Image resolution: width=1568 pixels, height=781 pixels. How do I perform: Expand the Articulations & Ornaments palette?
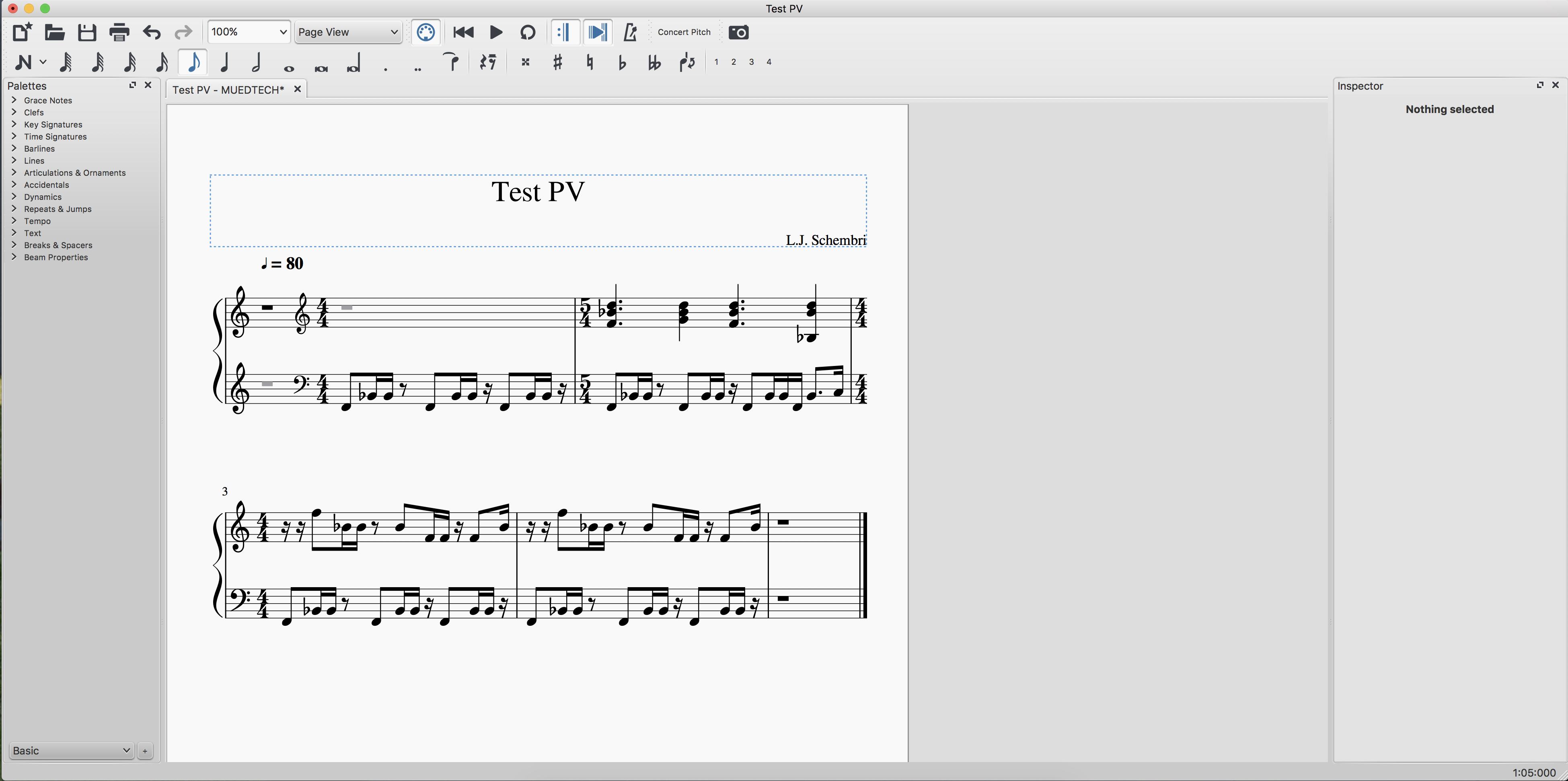[x=74, y=173]
